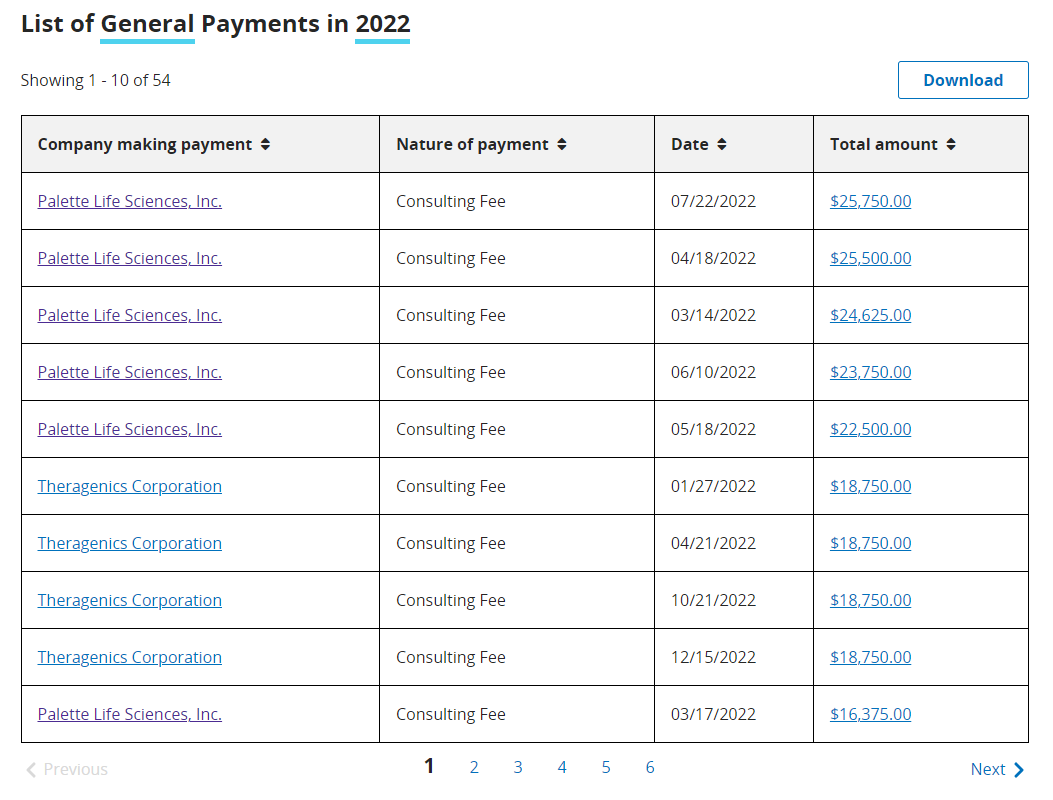Open Theragenics Corporation link dated 12/15/2022

click(x=130, y=657)
